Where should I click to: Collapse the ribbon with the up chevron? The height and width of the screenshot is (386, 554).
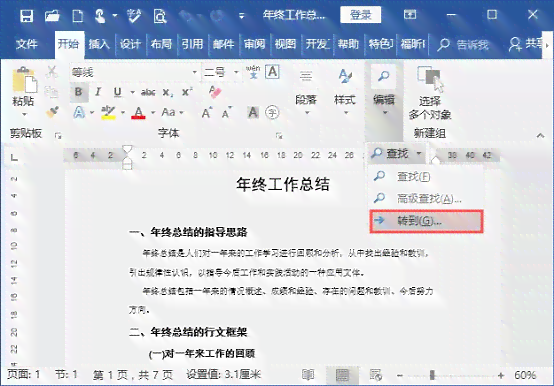pos(540,136)
